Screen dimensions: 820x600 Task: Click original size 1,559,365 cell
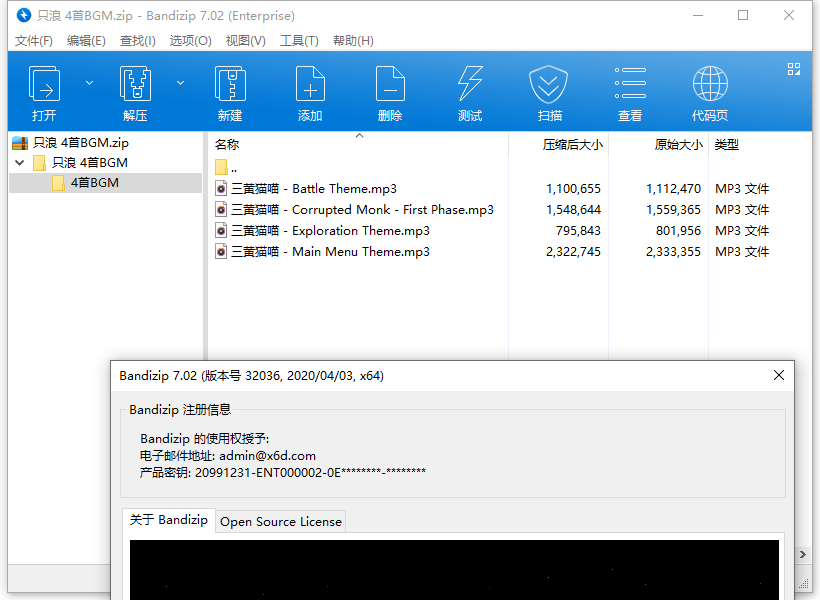pos(673,210)
